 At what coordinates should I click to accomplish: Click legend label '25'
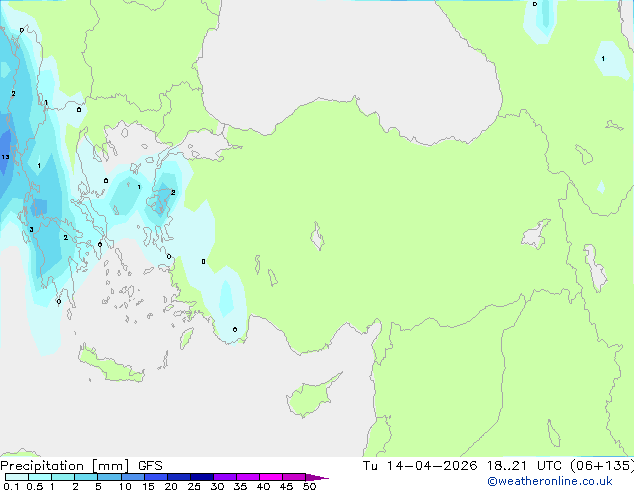pos(194,486)
